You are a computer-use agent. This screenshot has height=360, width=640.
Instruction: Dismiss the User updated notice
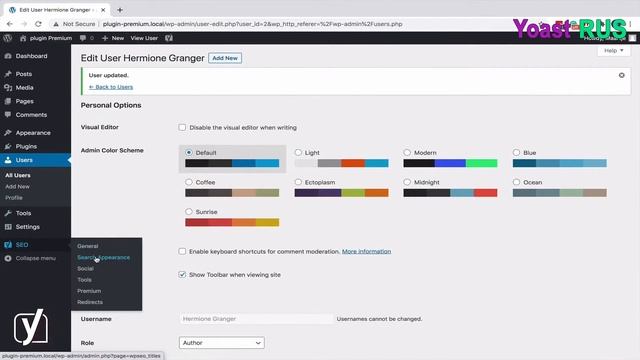[622, 75]
